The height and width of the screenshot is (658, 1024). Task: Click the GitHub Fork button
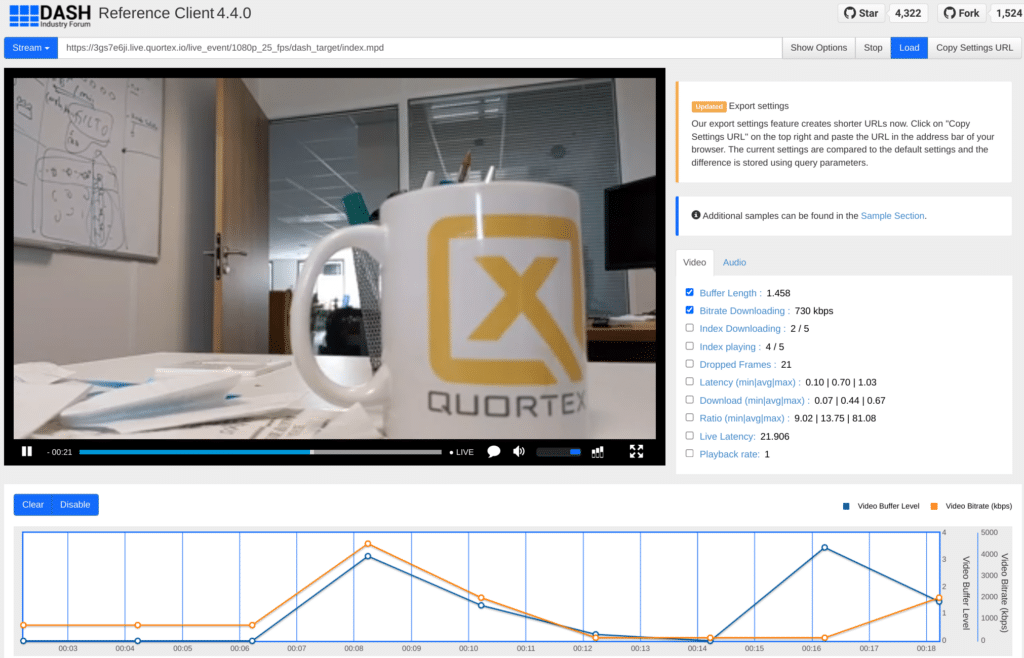point(961,13)
